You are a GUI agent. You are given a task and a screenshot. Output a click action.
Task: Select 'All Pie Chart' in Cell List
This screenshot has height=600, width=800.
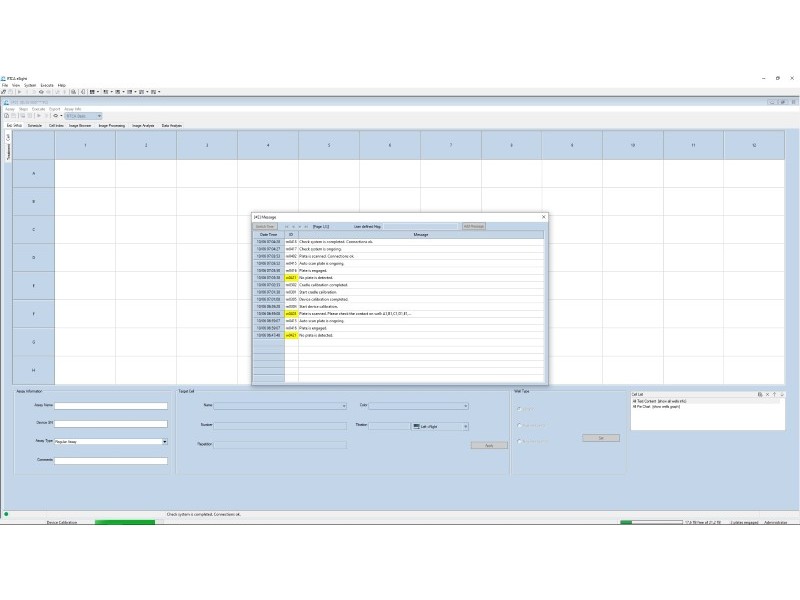pos(656,407)
